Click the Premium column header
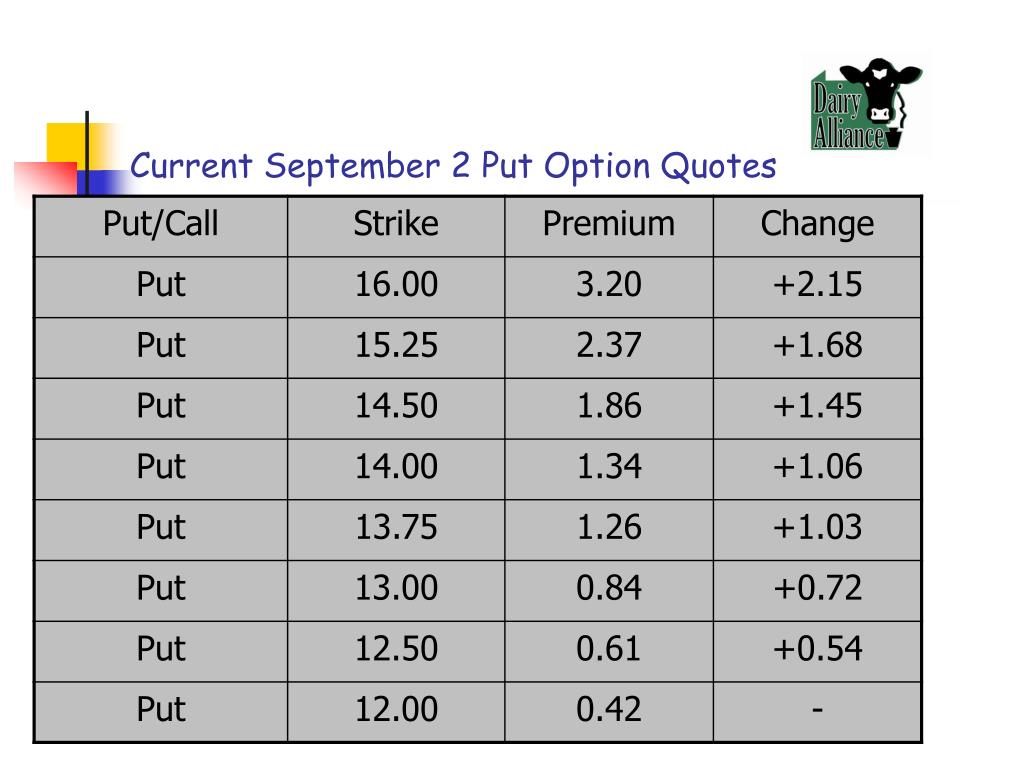Screen dimensions: 1024x768 coord(609,223)
